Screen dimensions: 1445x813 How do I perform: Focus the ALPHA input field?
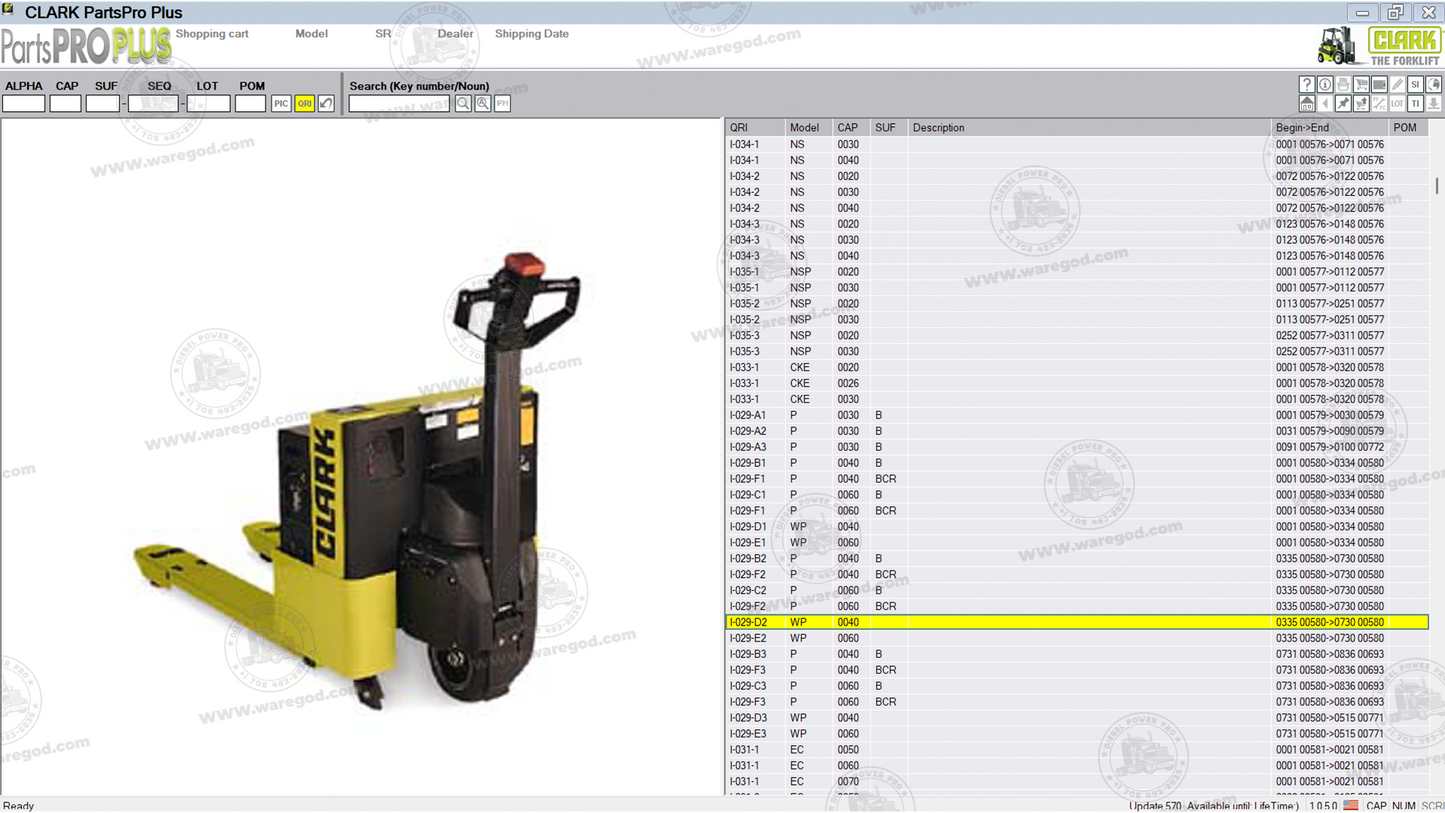coord(23,103)
